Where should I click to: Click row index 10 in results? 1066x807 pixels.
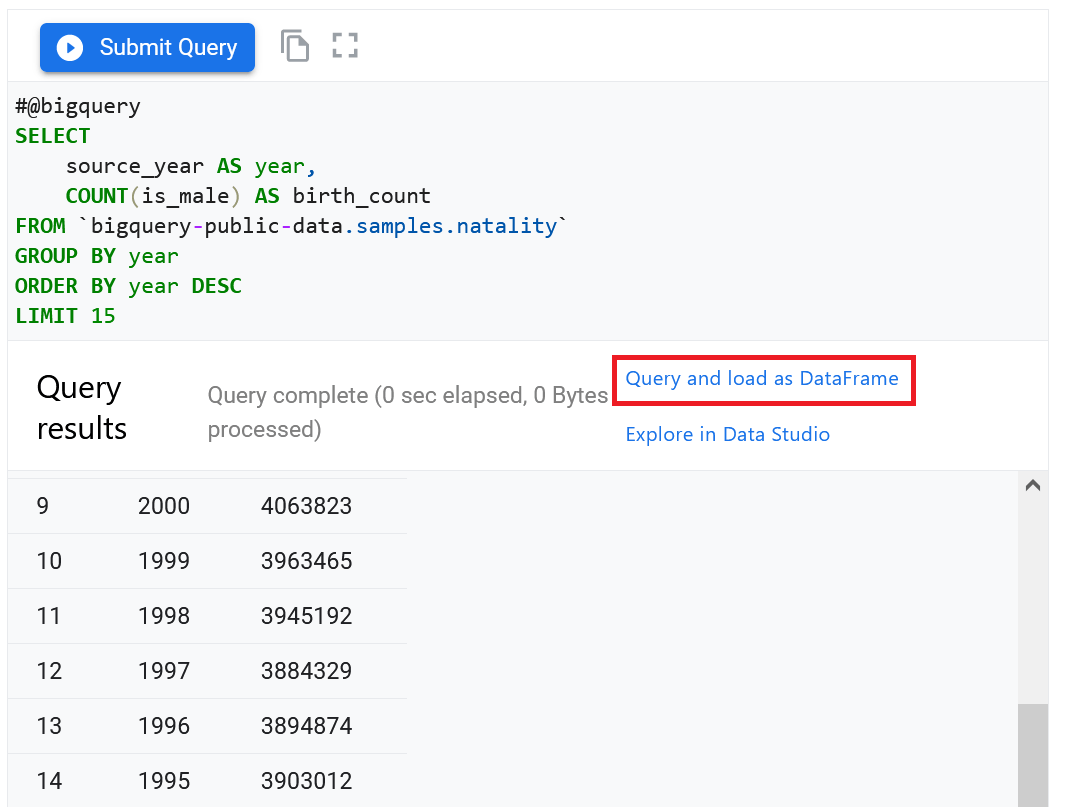49,561
